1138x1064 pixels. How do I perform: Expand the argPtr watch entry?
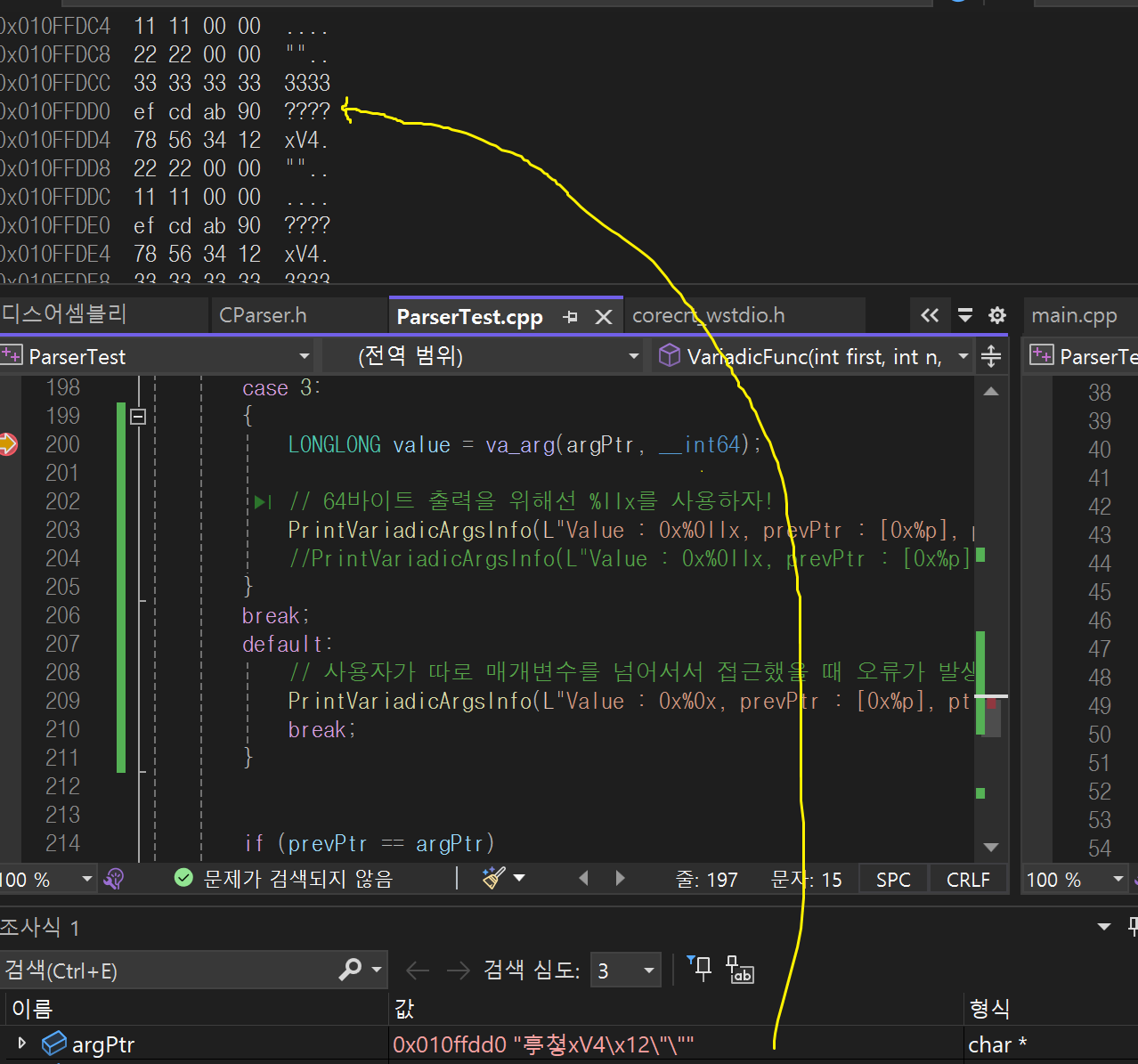22,1043
